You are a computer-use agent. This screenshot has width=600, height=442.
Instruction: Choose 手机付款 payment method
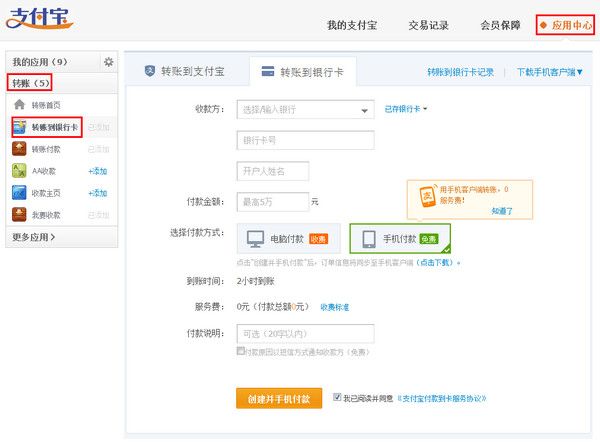coord(399,239)
